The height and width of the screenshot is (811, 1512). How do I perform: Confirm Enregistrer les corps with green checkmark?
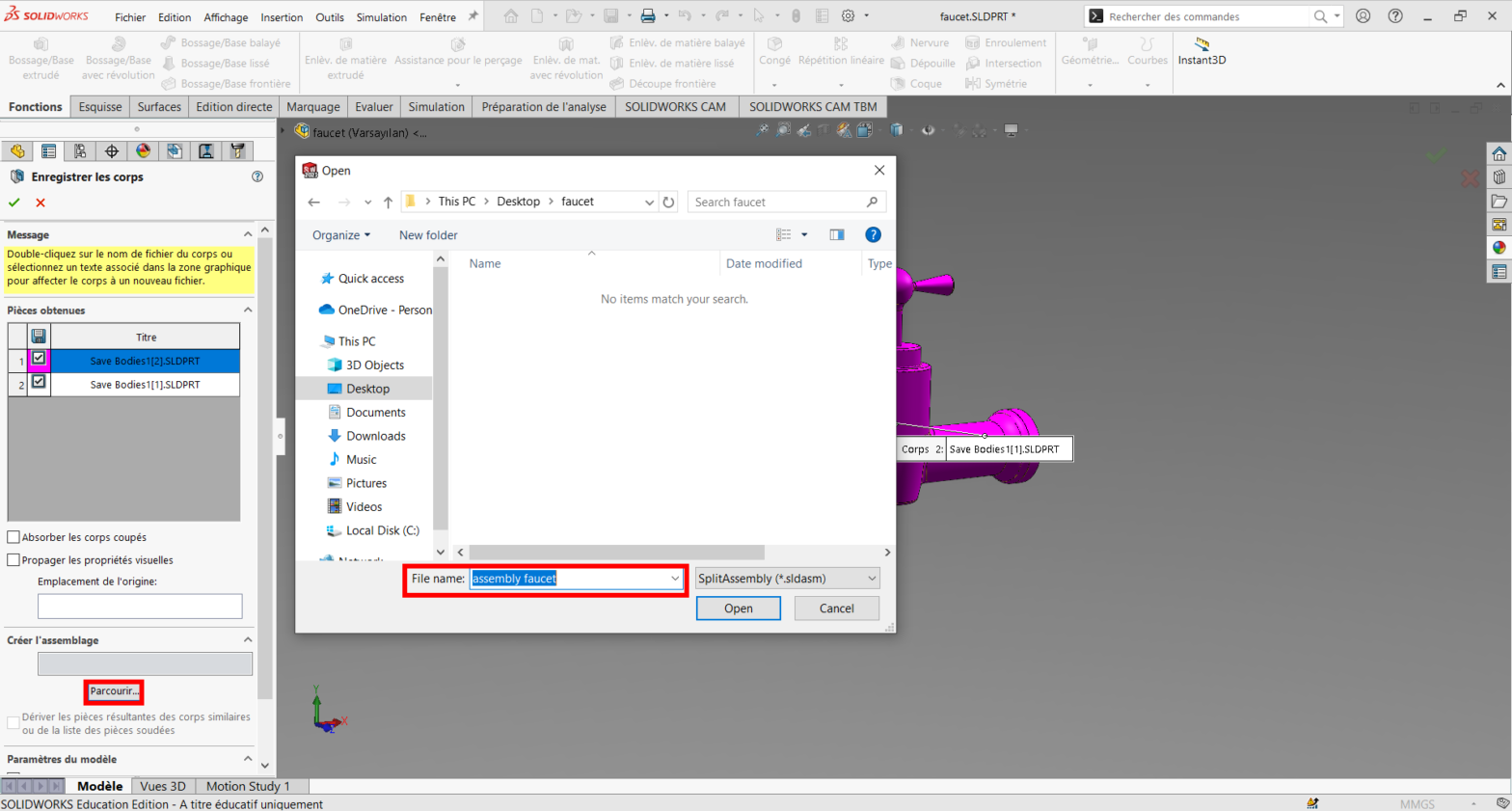14,203
